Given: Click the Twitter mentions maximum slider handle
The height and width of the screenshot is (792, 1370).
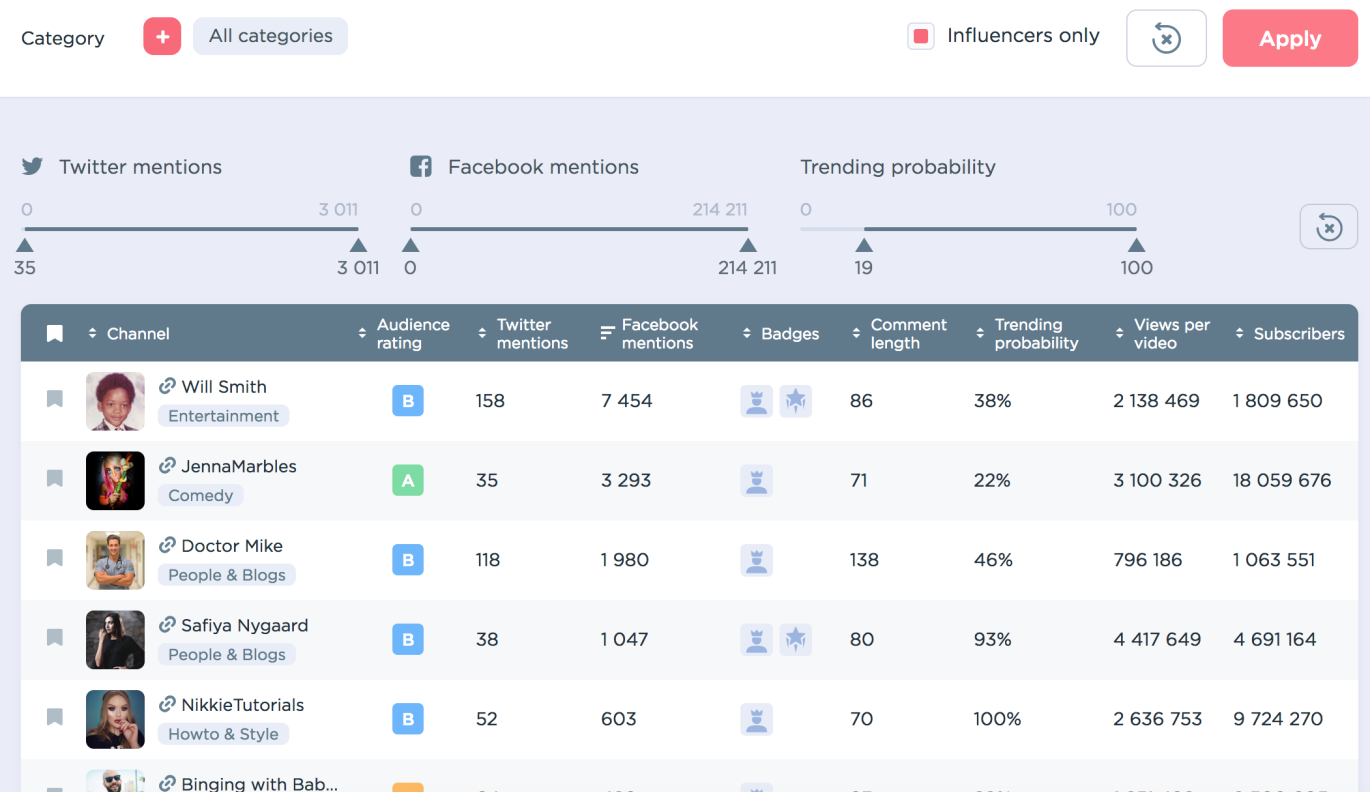Looking at the screenshot, I should 358,245.
